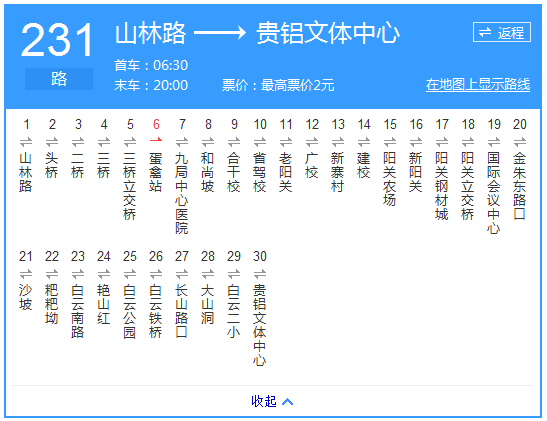This screenshot has height=421, width=547.
Task: Click the transfer arrows icon above 长山路口
Action: 182,274
